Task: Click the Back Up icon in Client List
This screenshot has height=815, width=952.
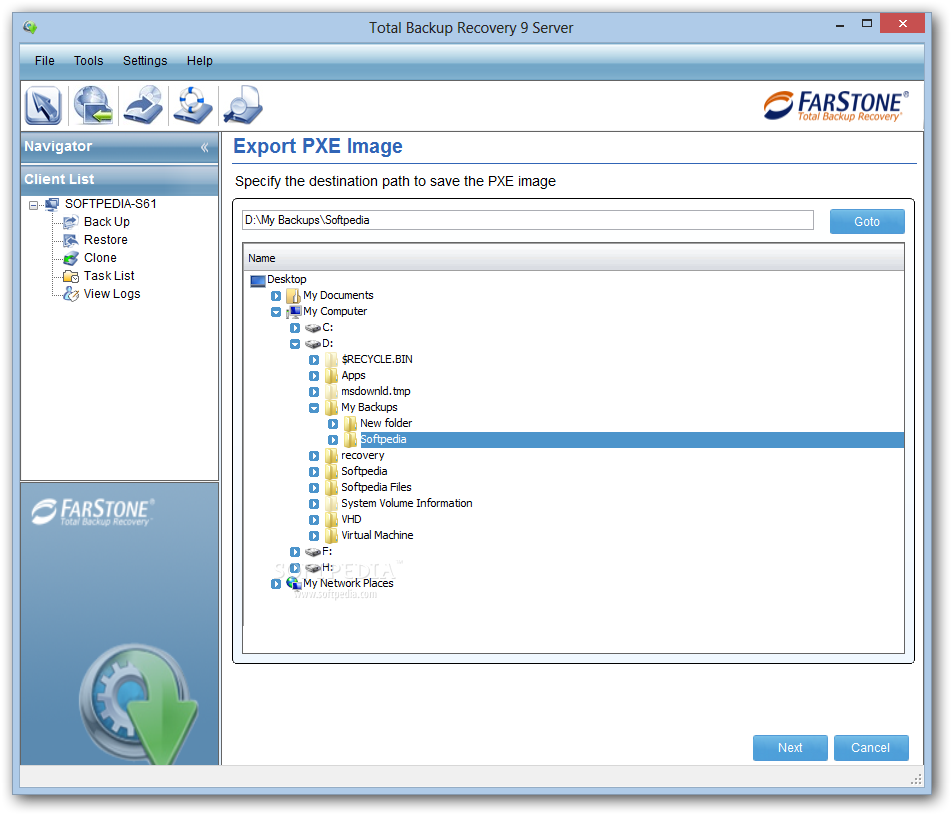Action: click(x=71, y=222)
